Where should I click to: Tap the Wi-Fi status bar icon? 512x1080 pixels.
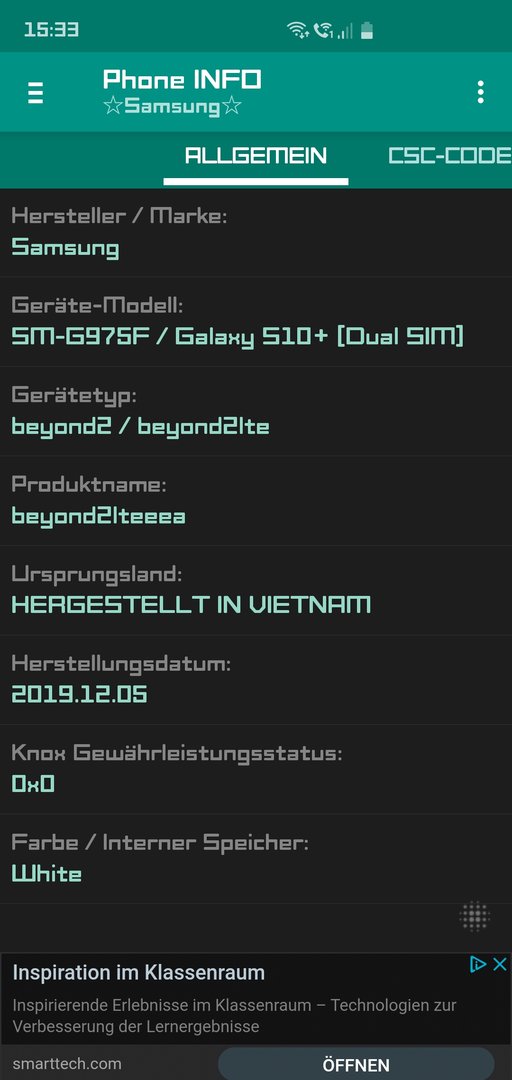coord(298,30)
